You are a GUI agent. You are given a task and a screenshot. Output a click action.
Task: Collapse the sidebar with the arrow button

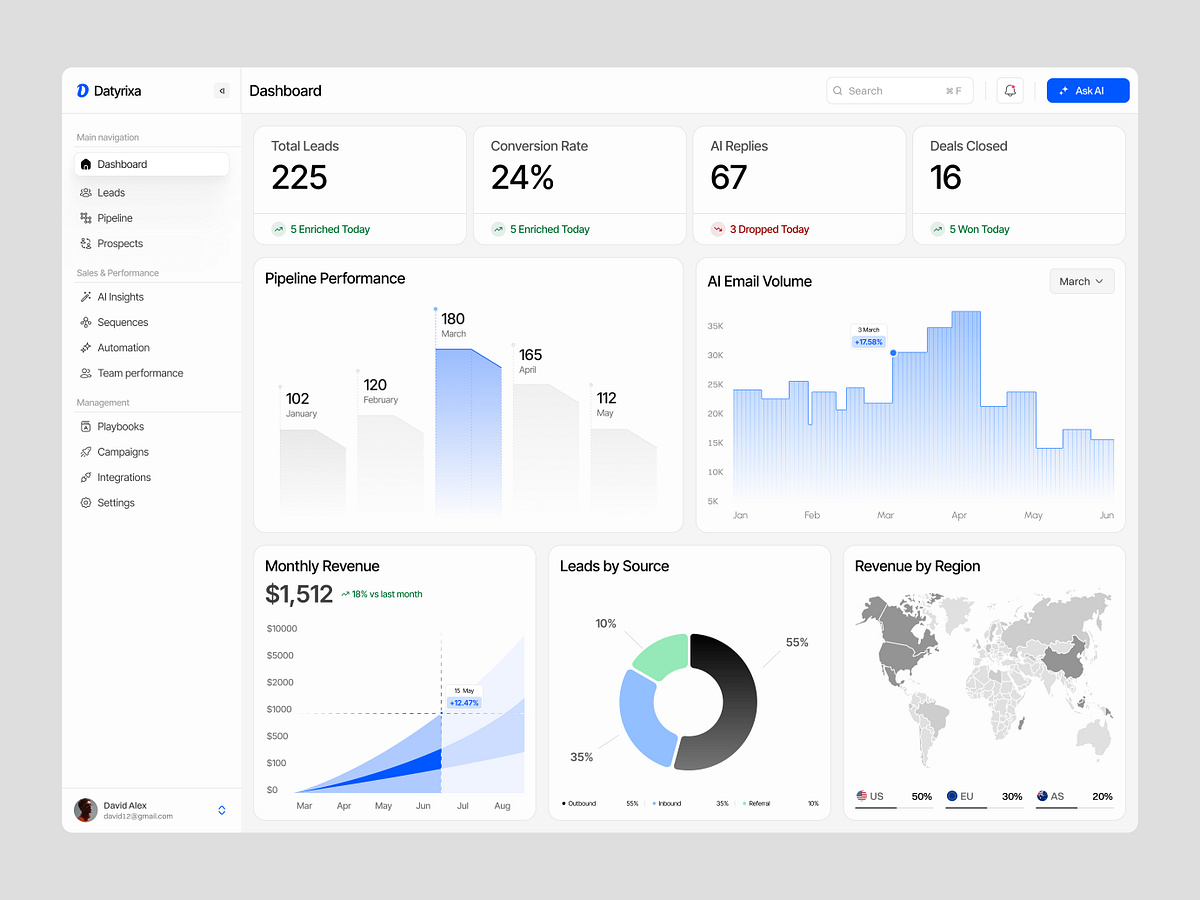point(222,91)
